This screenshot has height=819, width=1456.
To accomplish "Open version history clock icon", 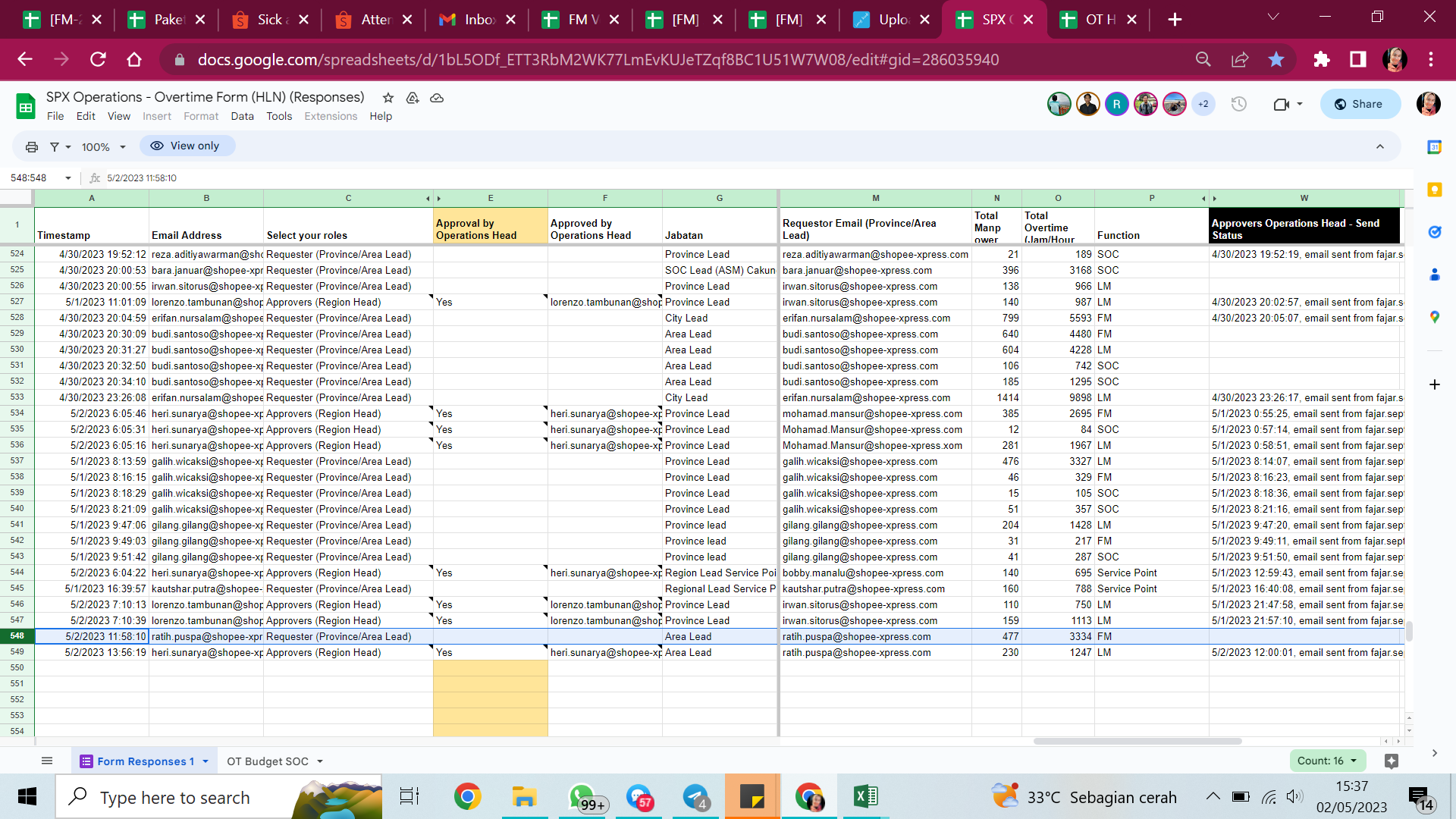I will [1239, 105].
